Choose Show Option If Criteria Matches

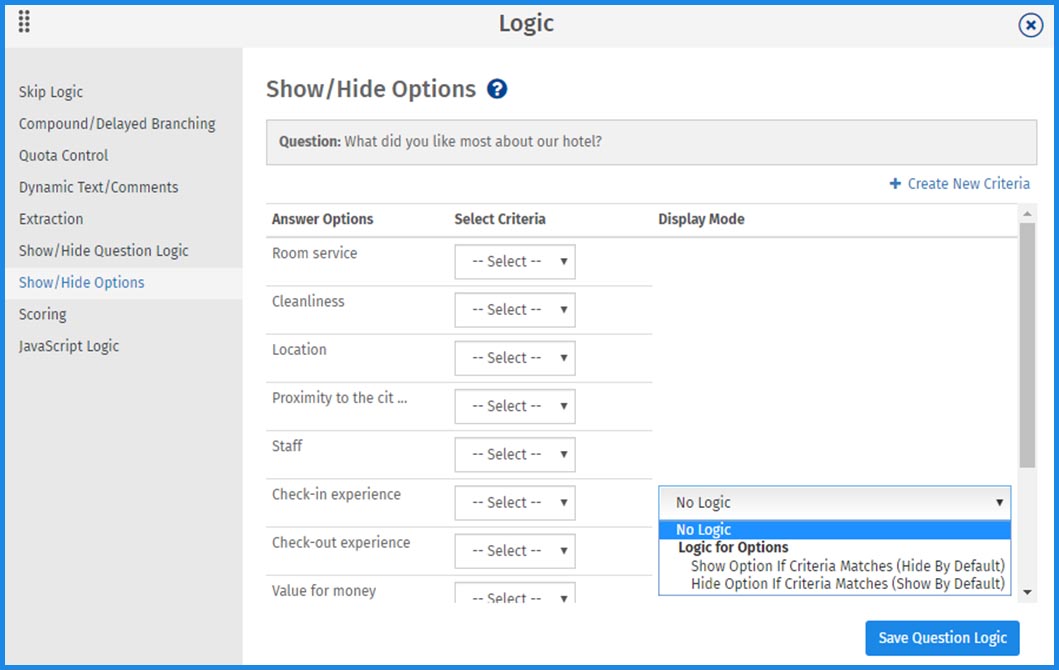tap(847, 566)
